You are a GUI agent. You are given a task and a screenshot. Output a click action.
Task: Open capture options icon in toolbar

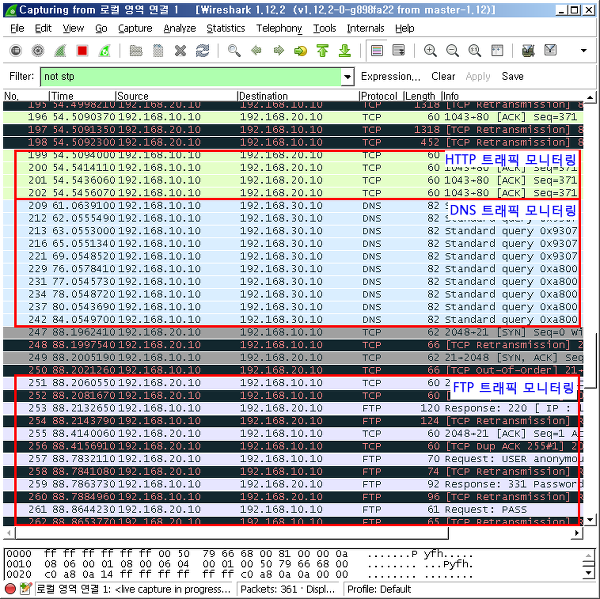click(x=38, y=51)
